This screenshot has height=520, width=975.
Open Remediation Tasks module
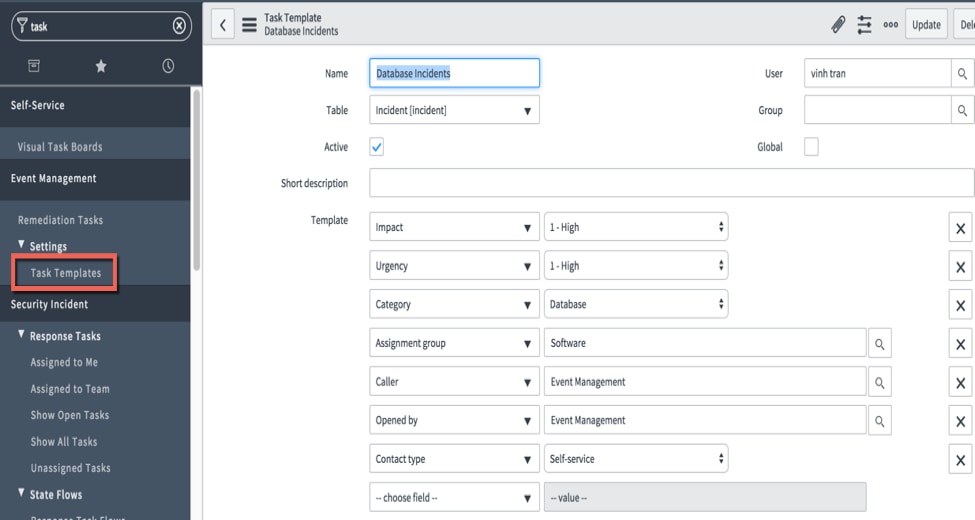(60, 220)
